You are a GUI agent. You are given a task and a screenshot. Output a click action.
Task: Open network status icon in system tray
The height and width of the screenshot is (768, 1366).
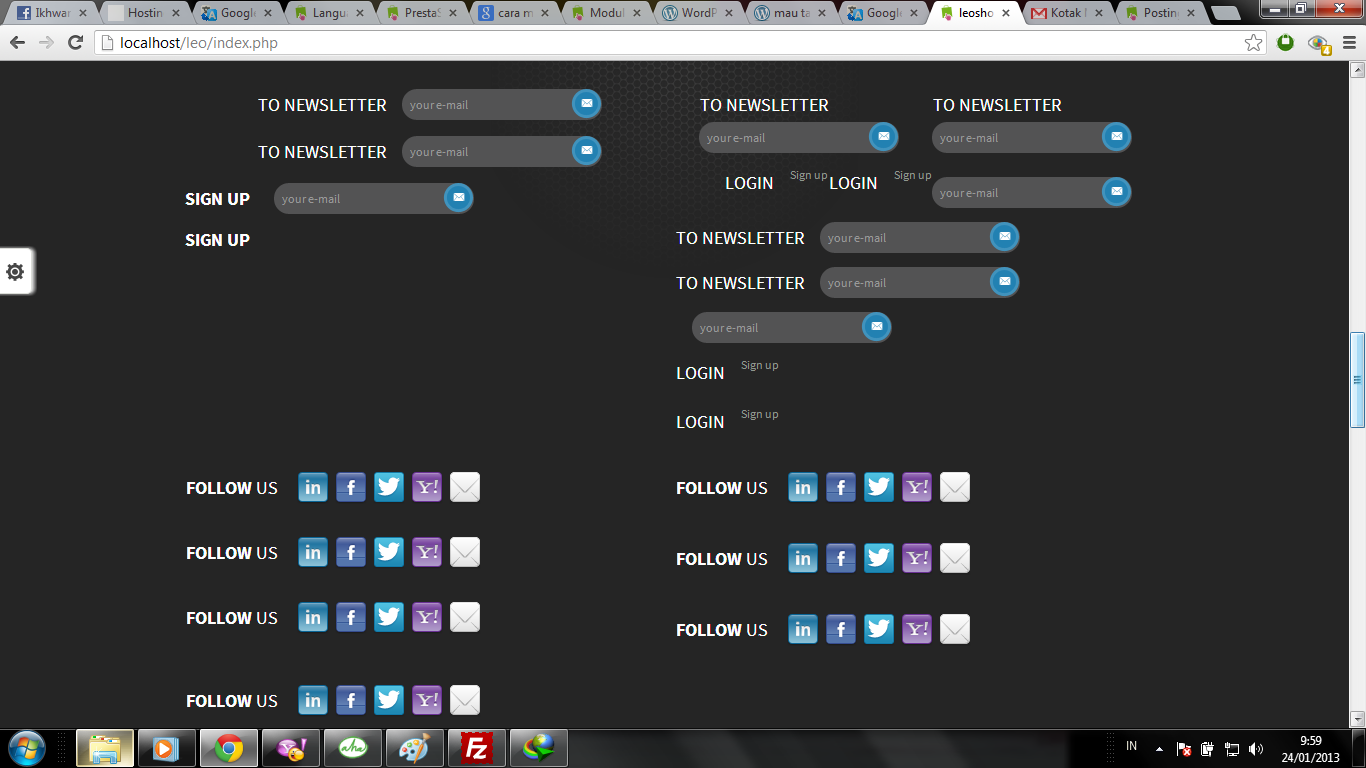1232,749
